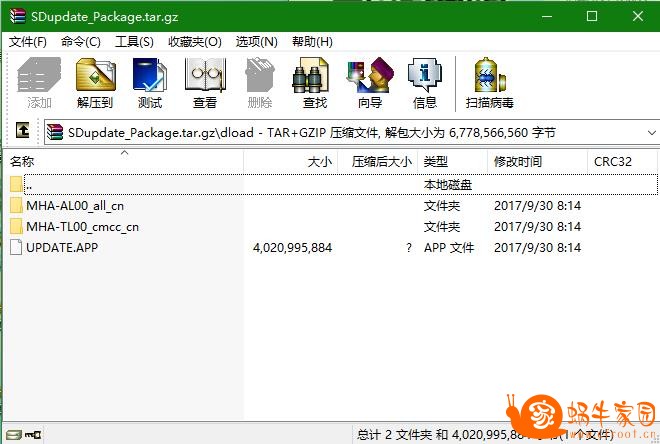Click the address bar path text
This screenshot has width=660, height=444.
tap(311, 133)
